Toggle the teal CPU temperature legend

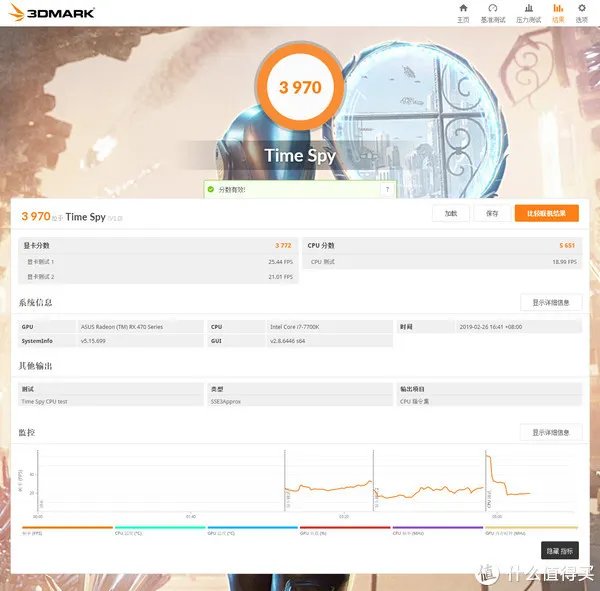click(x=160, y=530)
